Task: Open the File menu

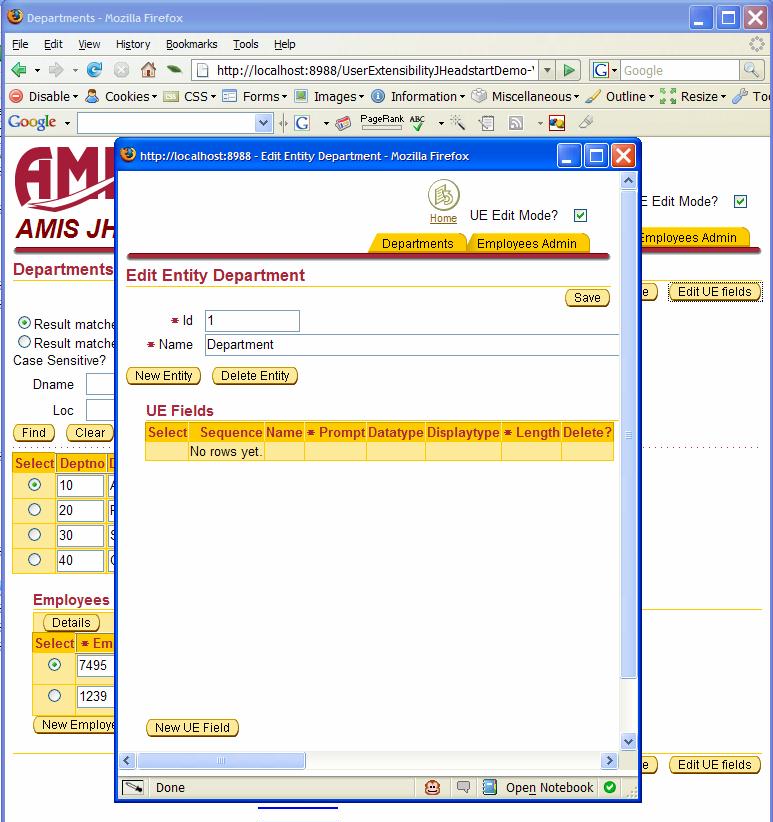Action: click(20, 44)
